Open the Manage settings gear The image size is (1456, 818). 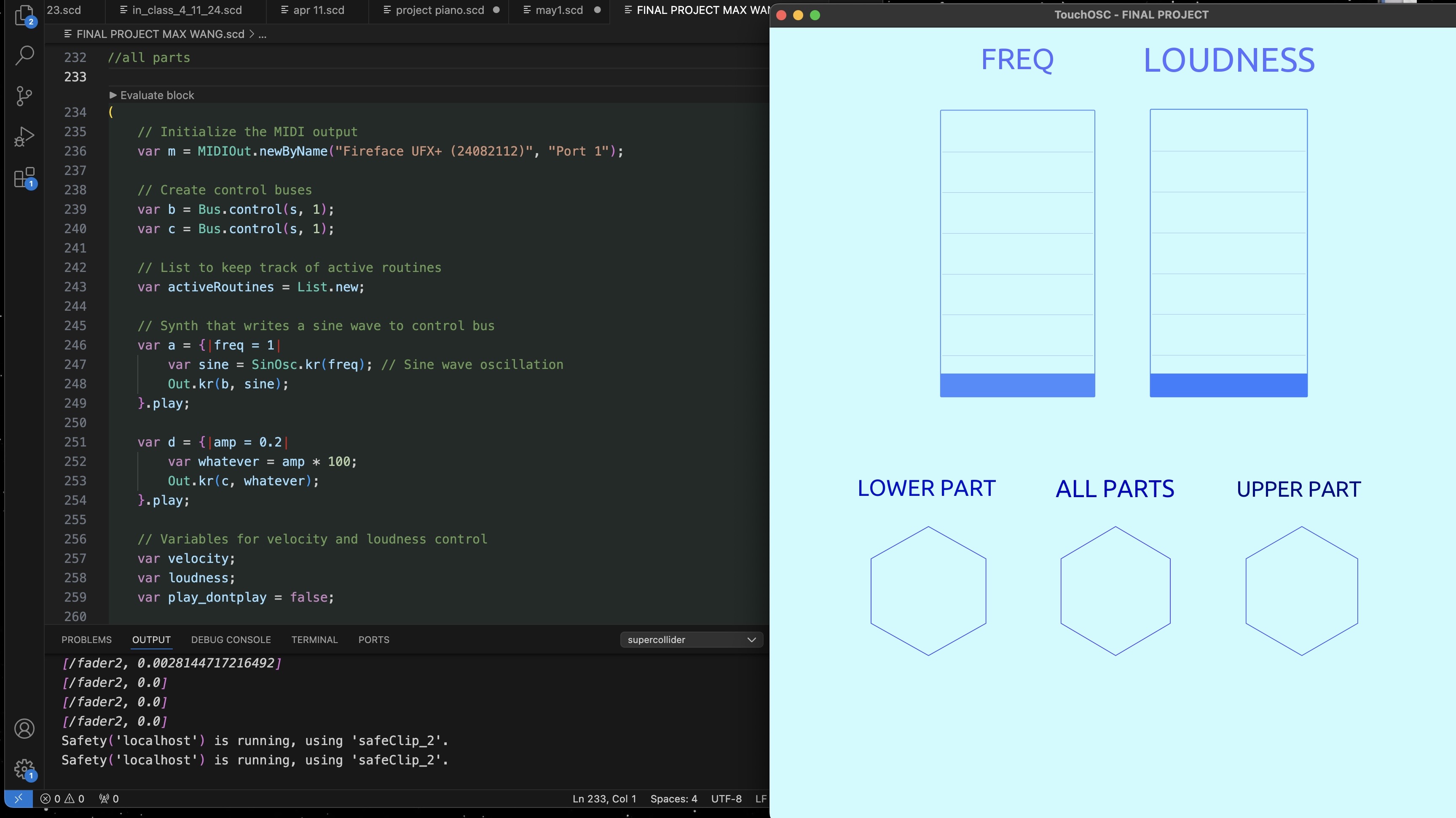click(24, 769)
